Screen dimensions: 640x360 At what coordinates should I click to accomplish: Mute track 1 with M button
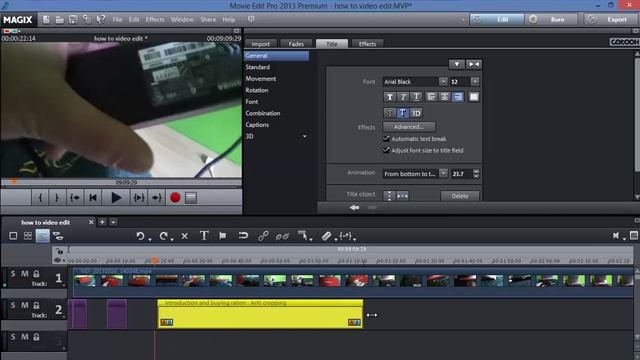coord(25,273)
